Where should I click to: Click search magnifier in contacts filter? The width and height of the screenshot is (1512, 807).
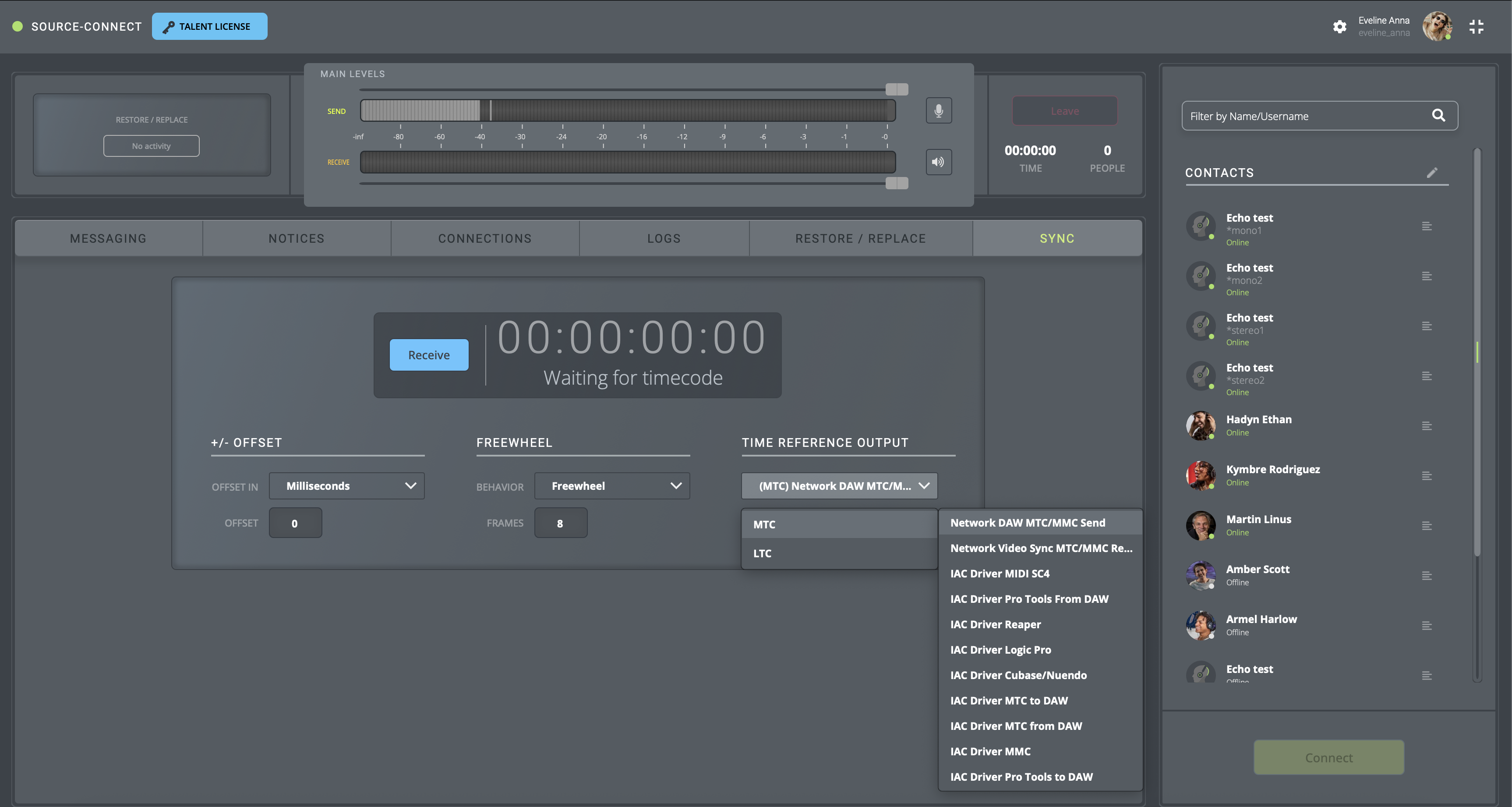(x=1438, y=116)
